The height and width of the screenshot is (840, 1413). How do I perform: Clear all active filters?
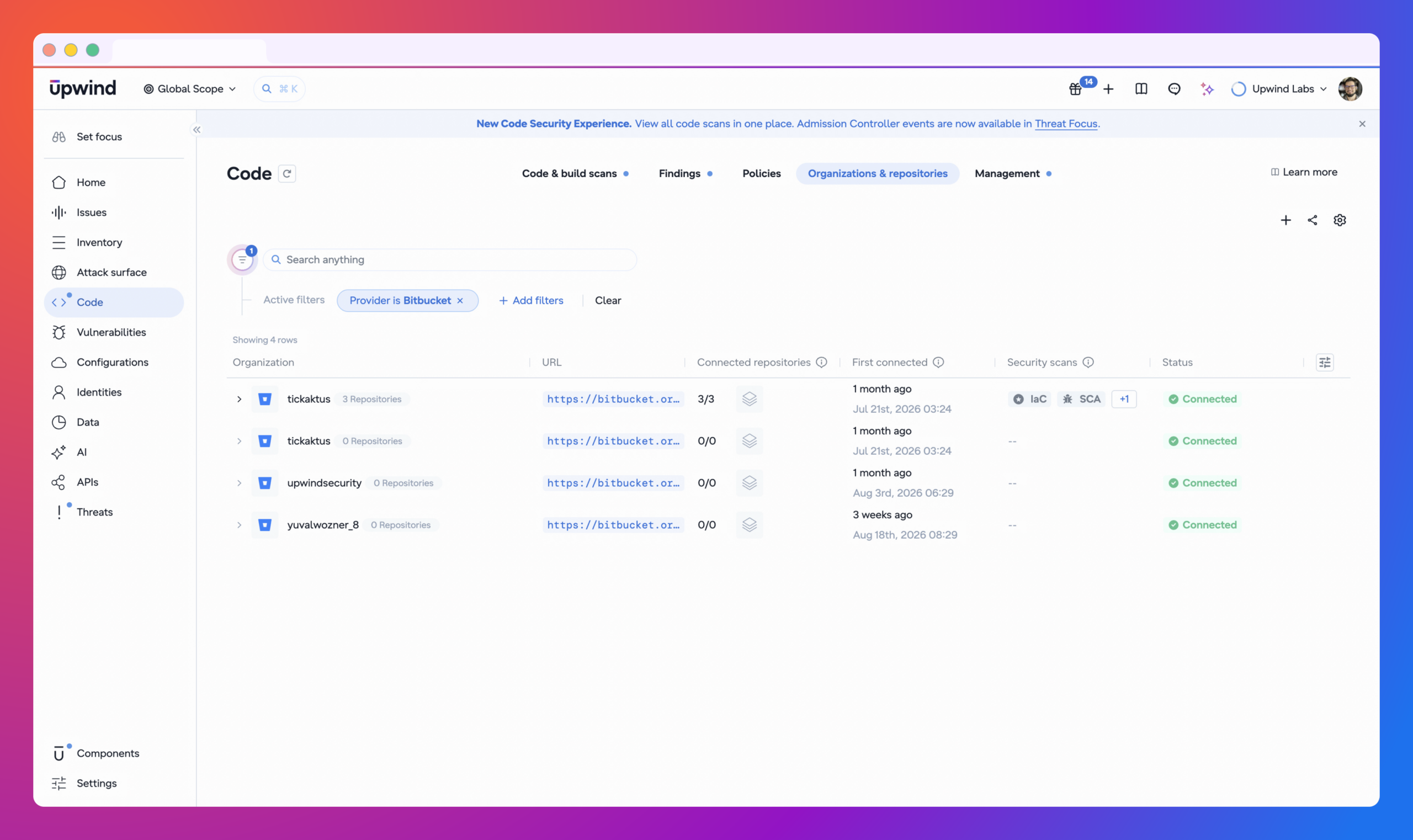click(608, 301)
